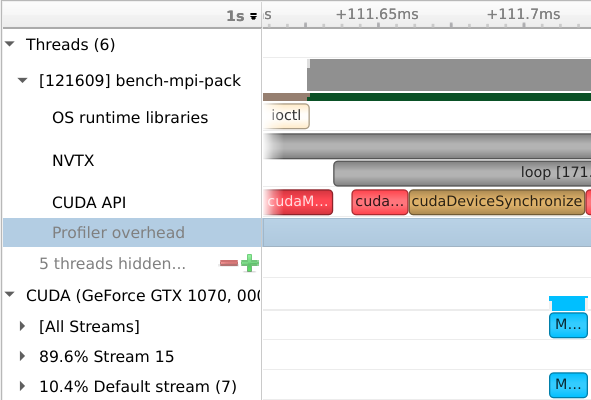The height and width of the screenshot is (400, 591).
Task: Select the CUDA API row label
Action: (89, 202)
